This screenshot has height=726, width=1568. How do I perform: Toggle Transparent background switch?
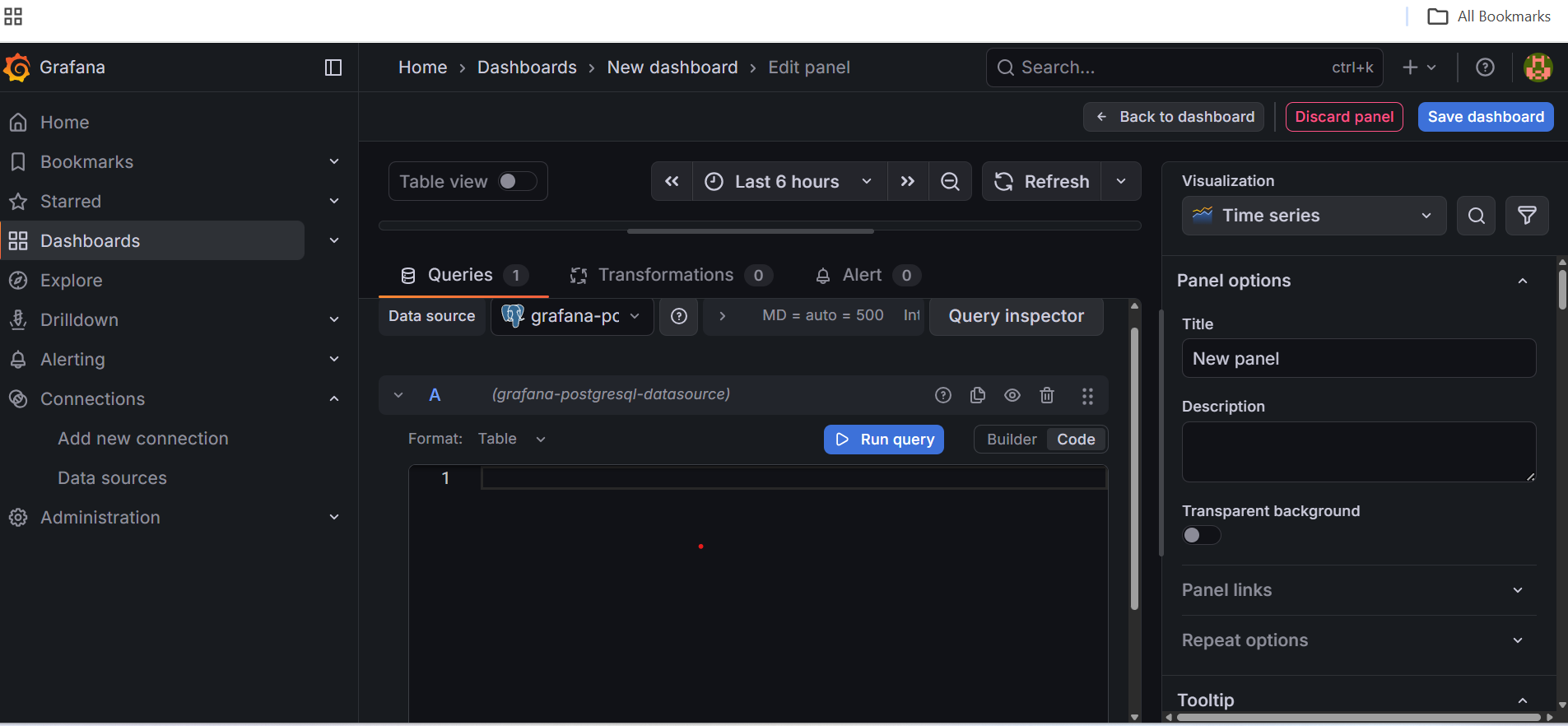1201,535
